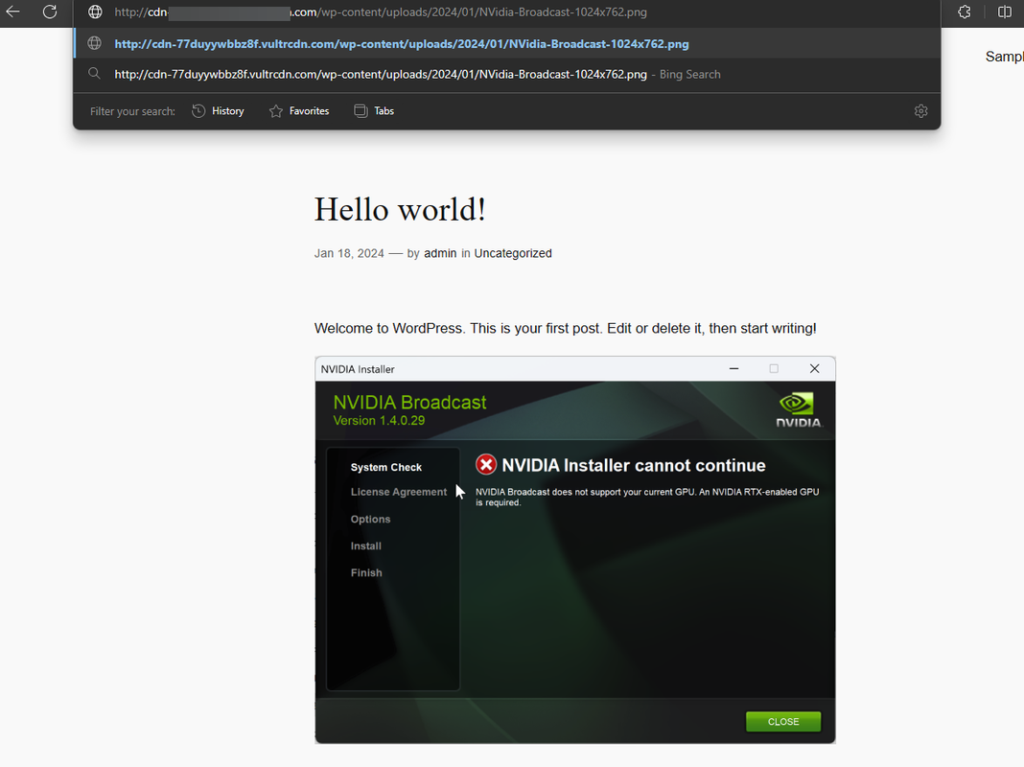Reload the page with the refresh icon
The image size is (1024, 767).
click(50, 11)
